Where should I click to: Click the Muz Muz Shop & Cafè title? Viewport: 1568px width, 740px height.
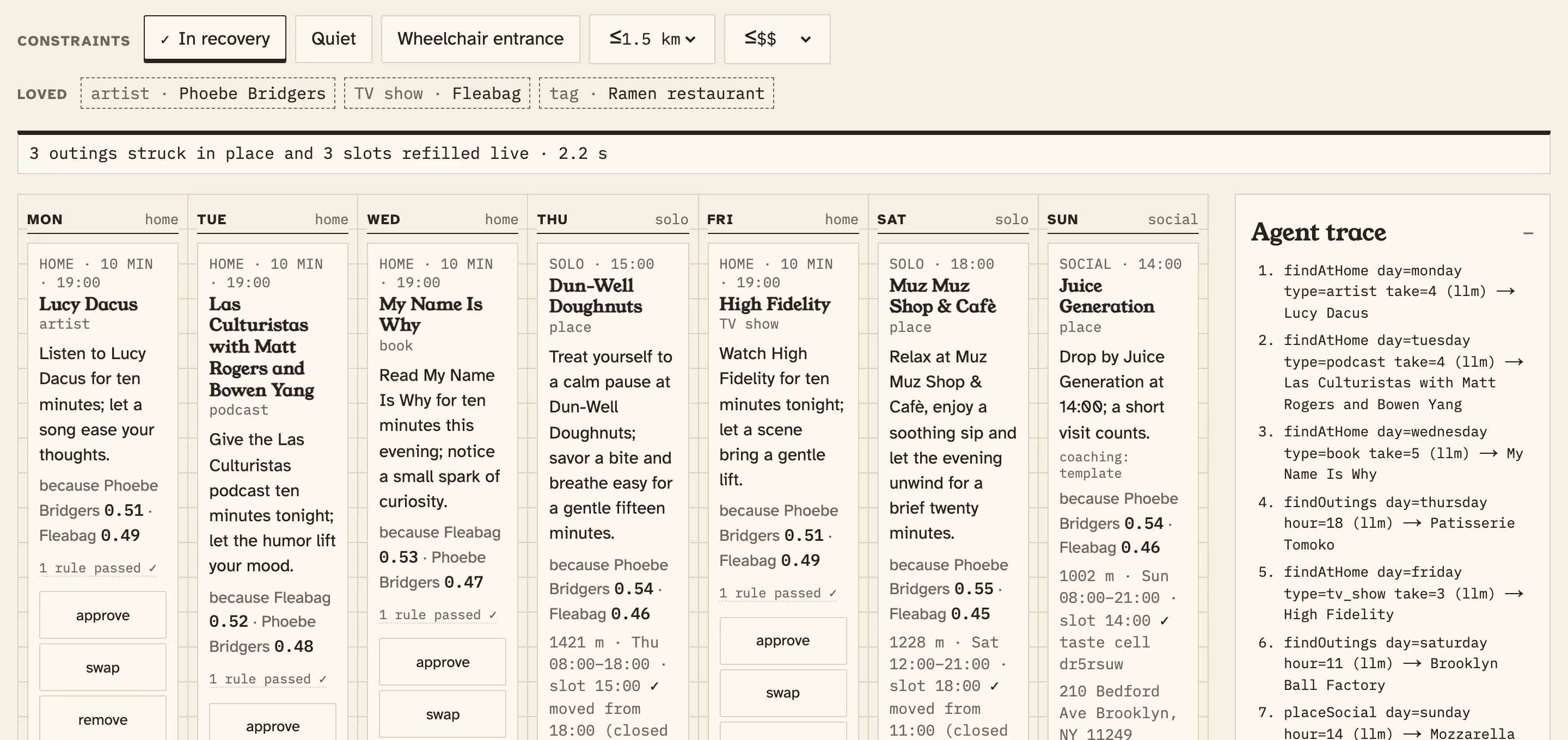click(942, 296)
